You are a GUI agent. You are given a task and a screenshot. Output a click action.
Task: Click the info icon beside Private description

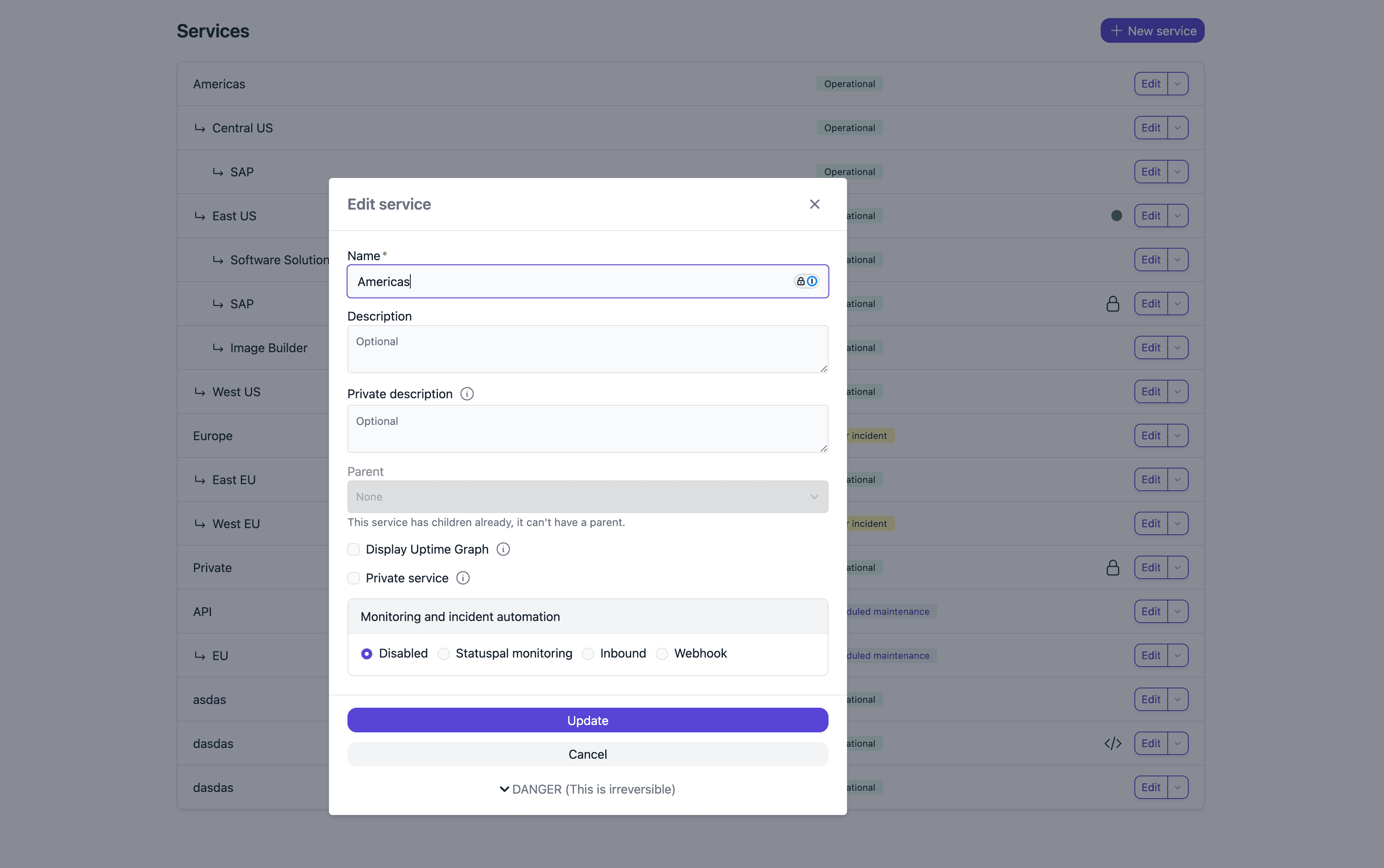point(466,394)
